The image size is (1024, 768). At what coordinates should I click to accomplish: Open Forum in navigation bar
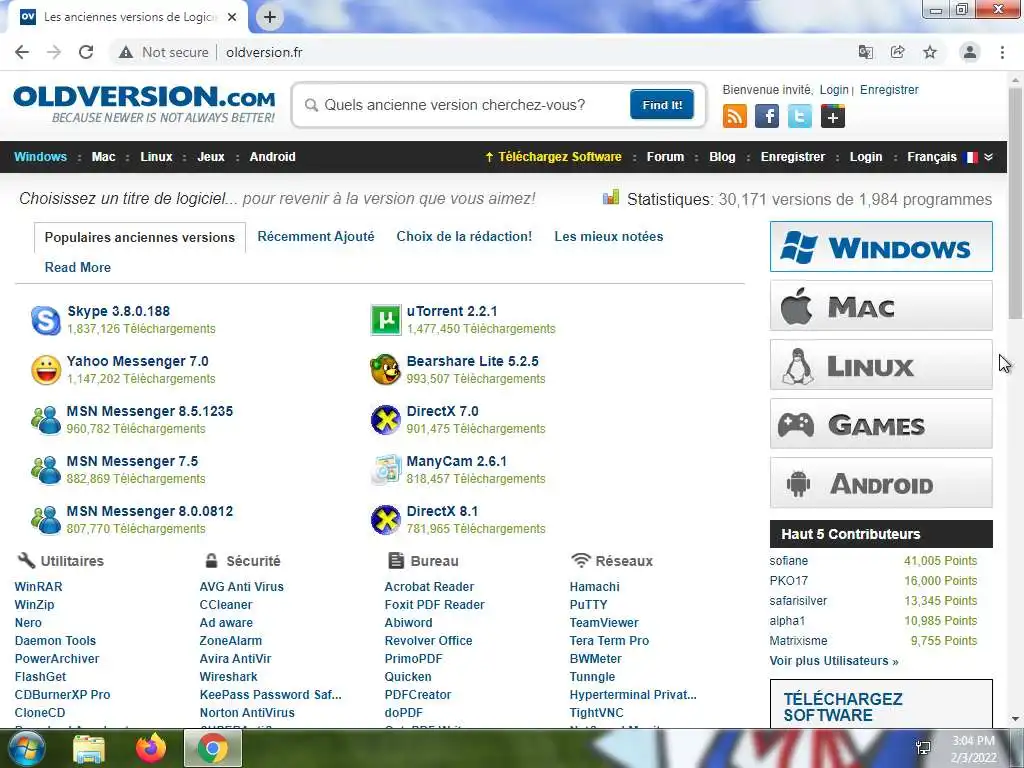coord(665,157)
